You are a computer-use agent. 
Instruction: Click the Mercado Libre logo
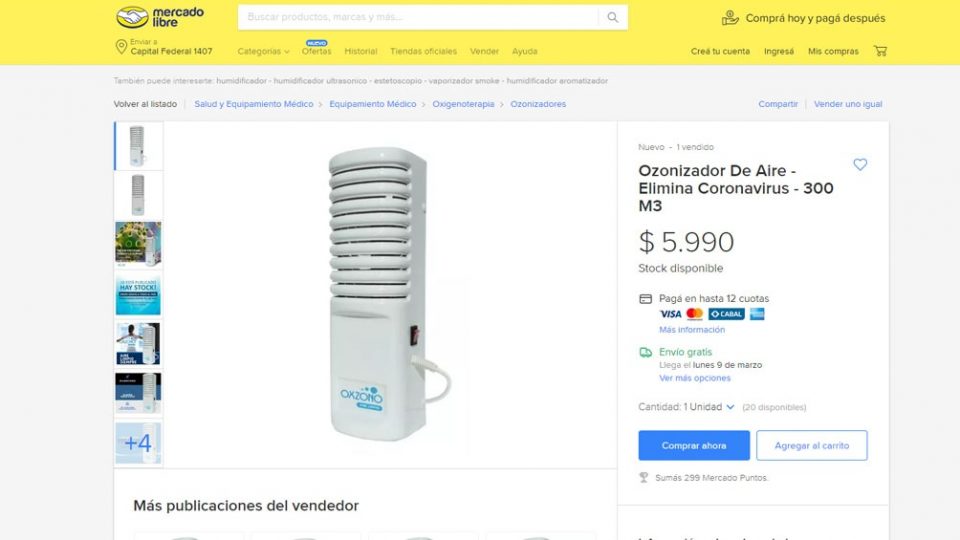(160, 17)
